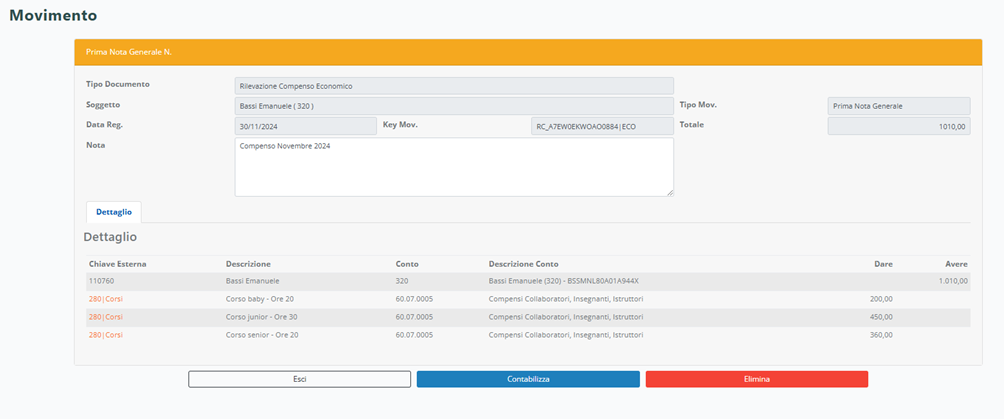Click the Esci button
This screenshot has width=1004, height=419.
tap(299, 379)
